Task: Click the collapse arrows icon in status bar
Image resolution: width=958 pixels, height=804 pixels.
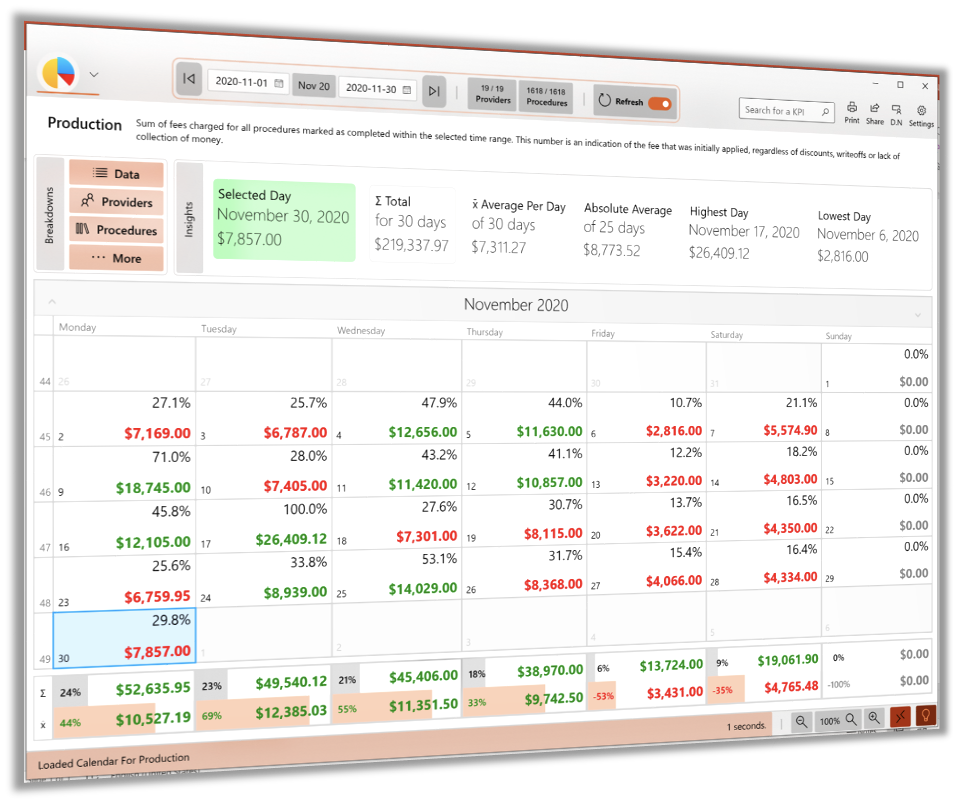Action: click(902, 716)
